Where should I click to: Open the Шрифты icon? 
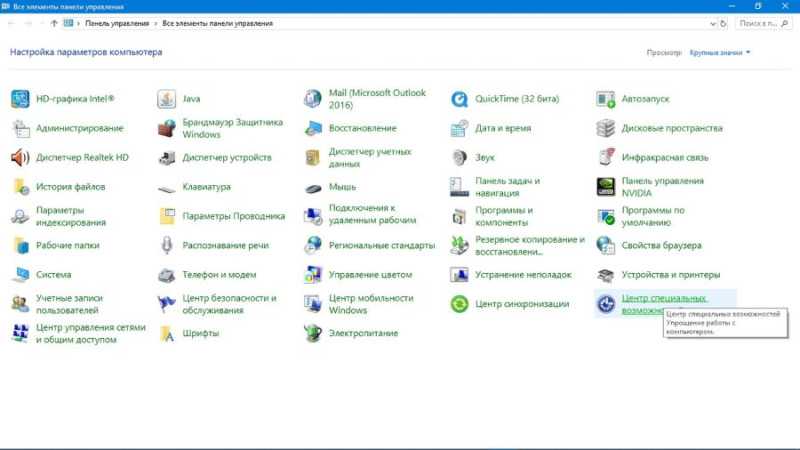coord(166,333)
